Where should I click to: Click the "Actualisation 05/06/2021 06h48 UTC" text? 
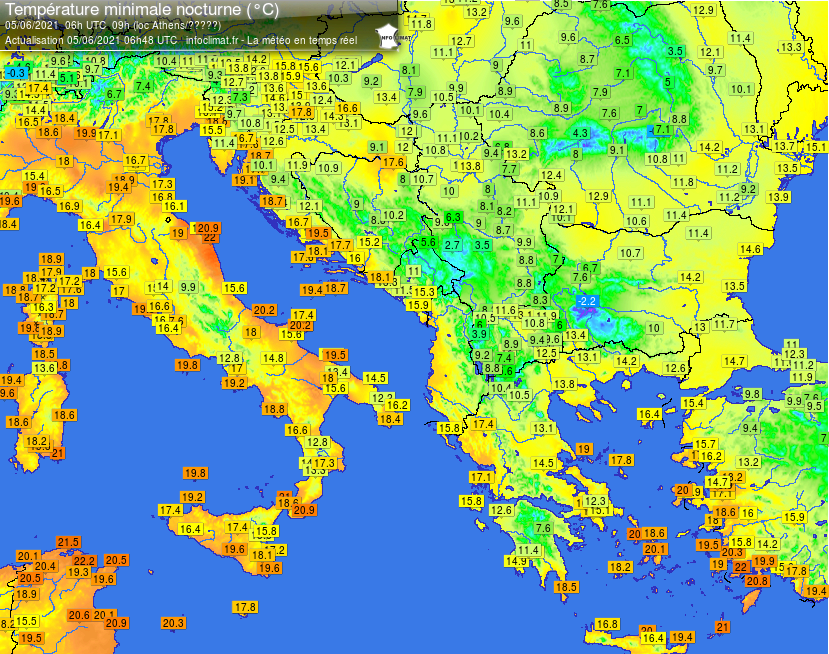pyautogui.click(x=91, y=40)
